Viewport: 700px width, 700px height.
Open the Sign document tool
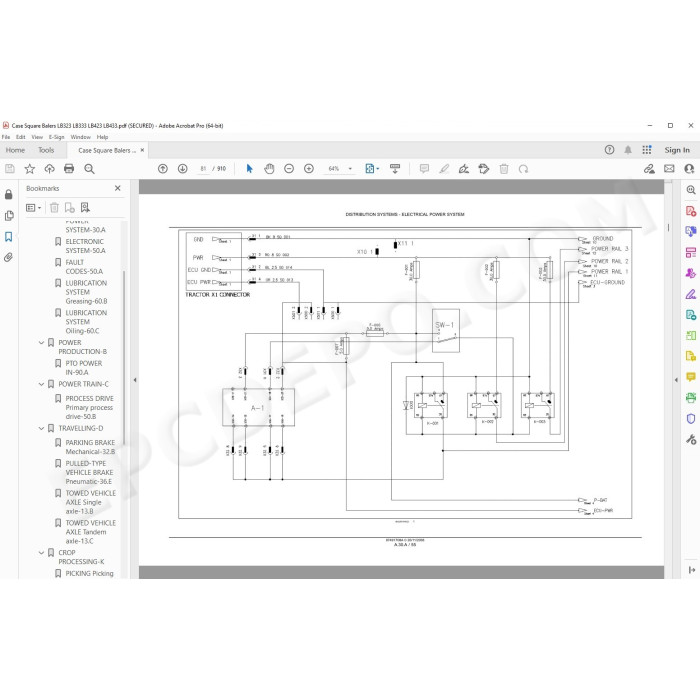tap(464, 169)
